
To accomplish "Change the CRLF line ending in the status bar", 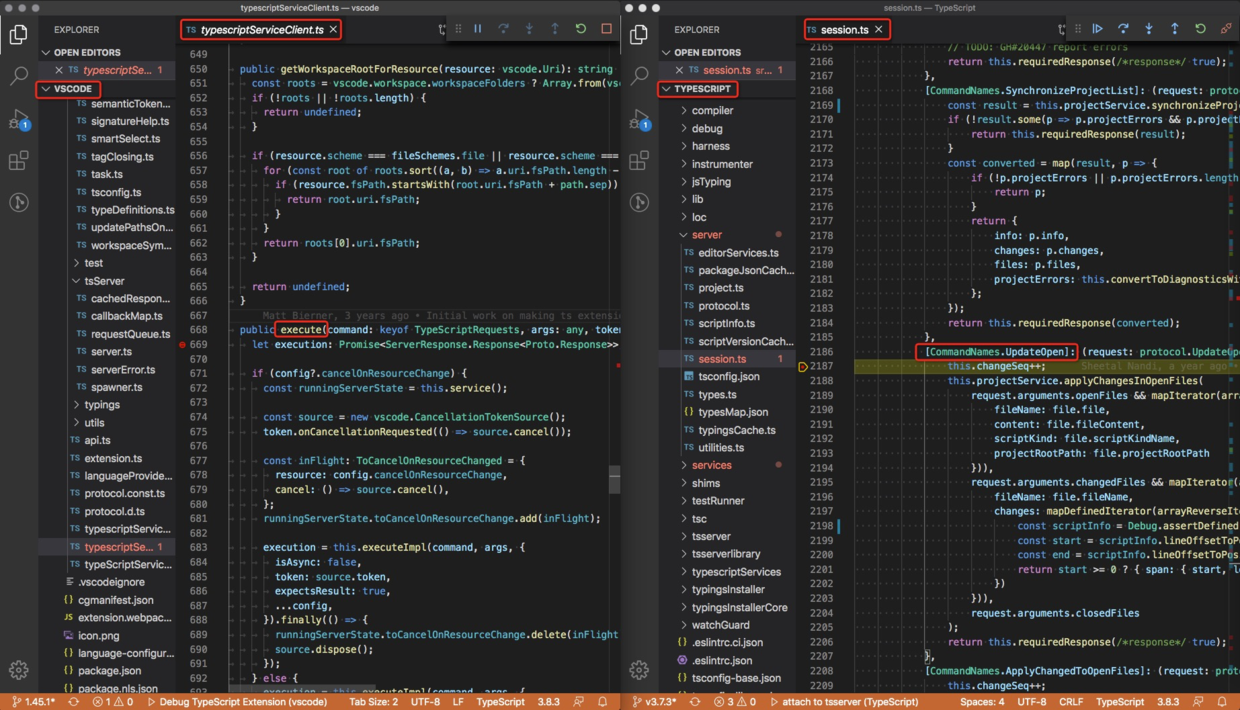I will click(x=1071, y=702).
